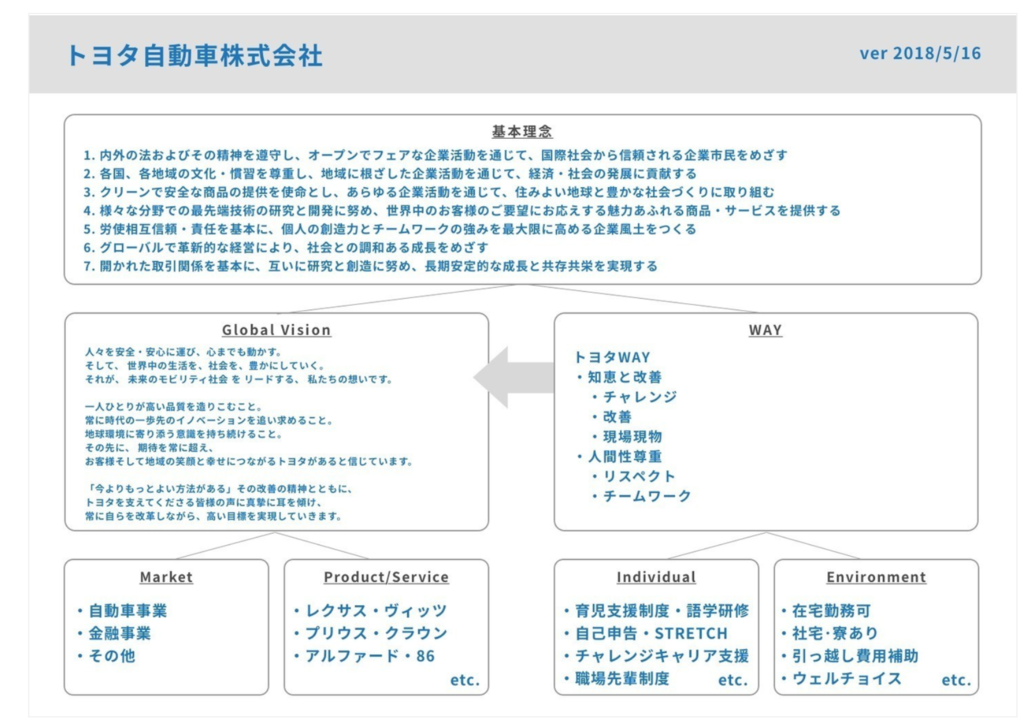1024x720 pixels.
Task: Click the version text ver 2018/5/16
Action: pyautogui.click(x=920, y=53)
